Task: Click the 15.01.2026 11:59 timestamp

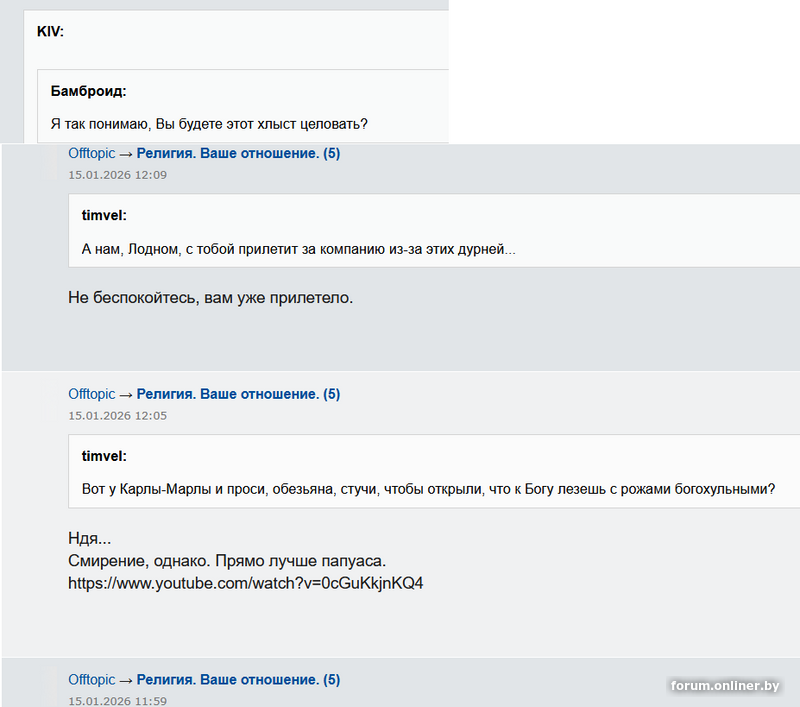Action: click(117, 701)
